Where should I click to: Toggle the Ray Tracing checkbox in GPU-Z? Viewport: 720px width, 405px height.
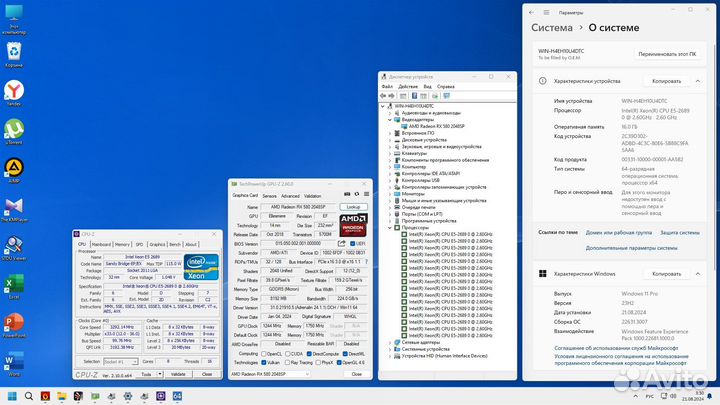pos(287,362)
